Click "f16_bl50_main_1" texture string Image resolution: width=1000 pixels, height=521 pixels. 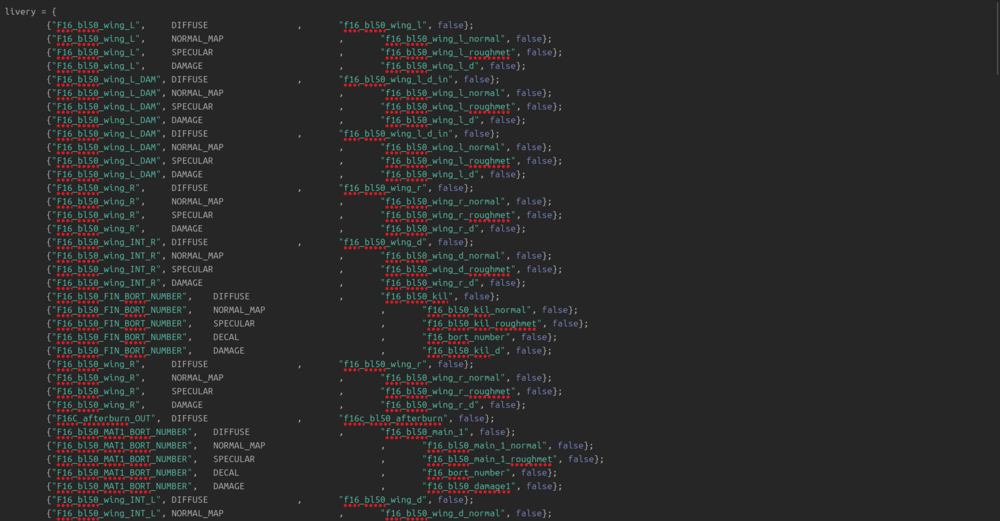coord(425,432)
